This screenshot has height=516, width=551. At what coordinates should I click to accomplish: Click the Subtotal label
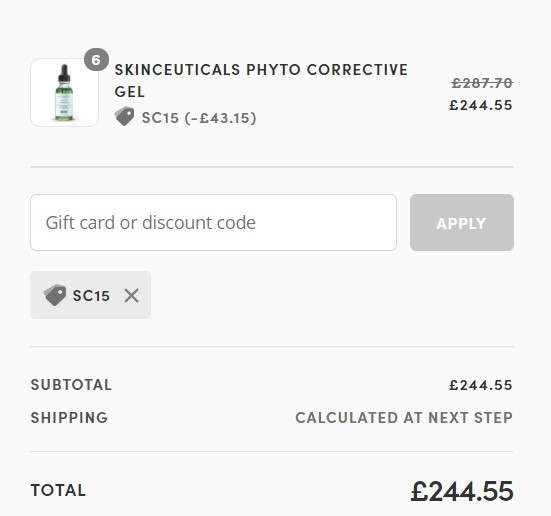pos(71,385)
